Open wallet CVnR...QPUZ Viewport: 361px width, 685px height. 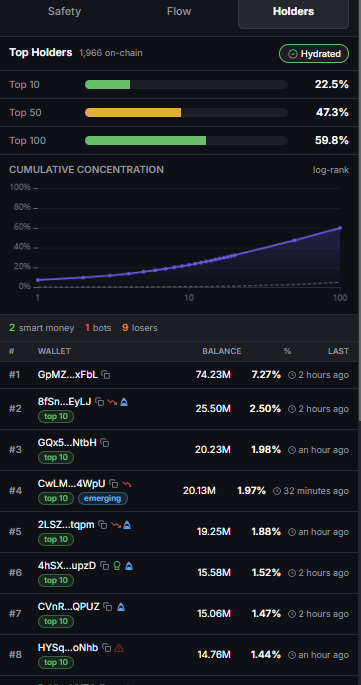click(x=69, y=607)
